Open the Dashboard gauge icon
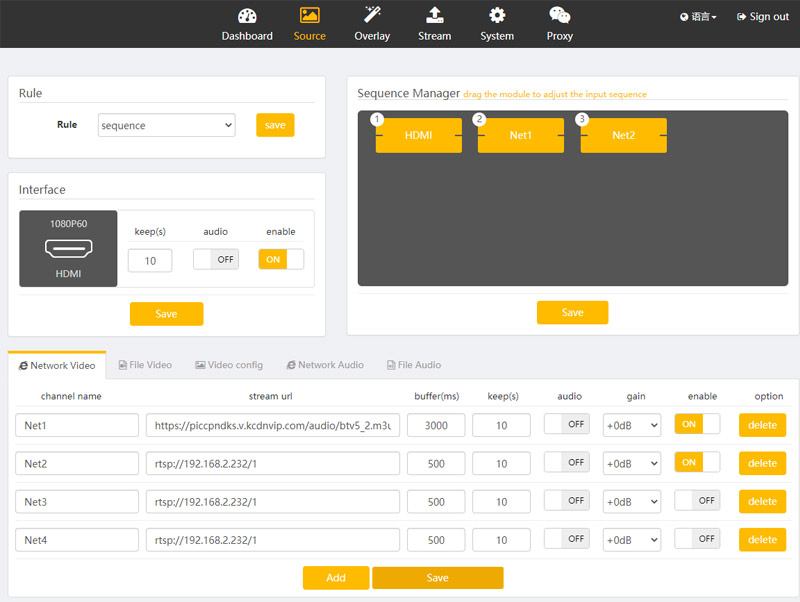 pos(247,16)
